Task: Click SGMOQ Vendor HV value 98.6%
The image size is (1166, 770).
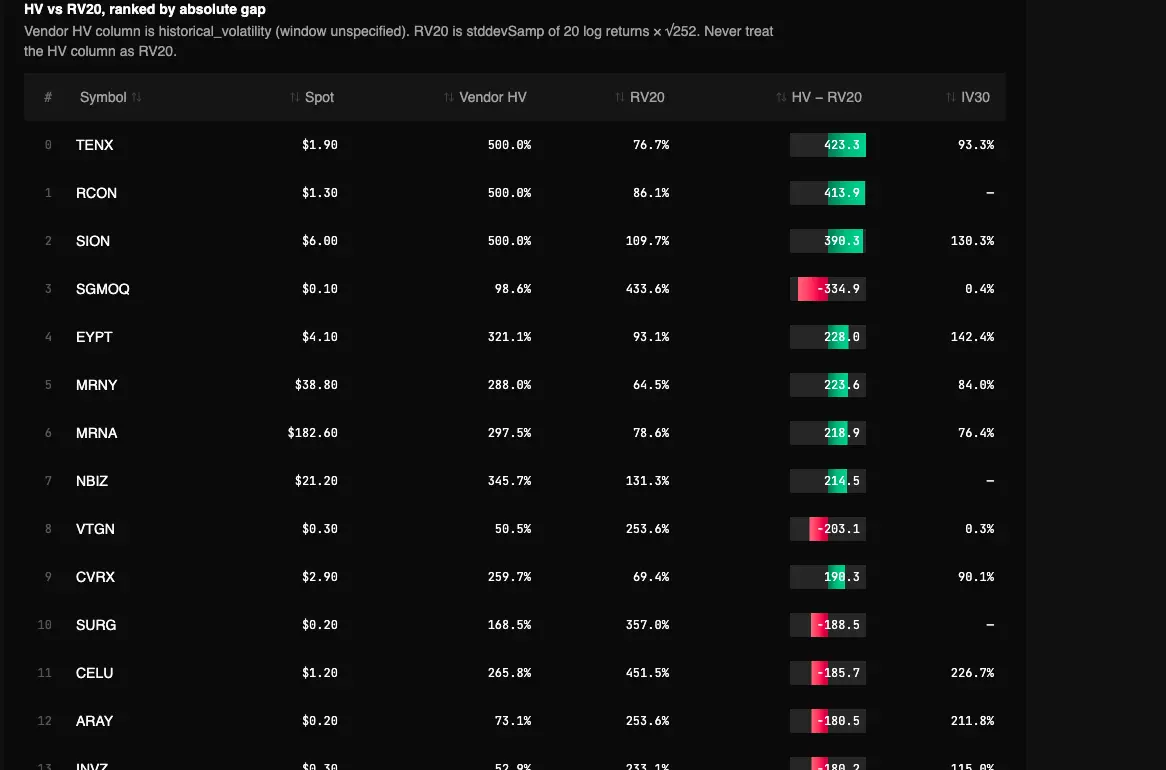Action: (x=513, y=289)
